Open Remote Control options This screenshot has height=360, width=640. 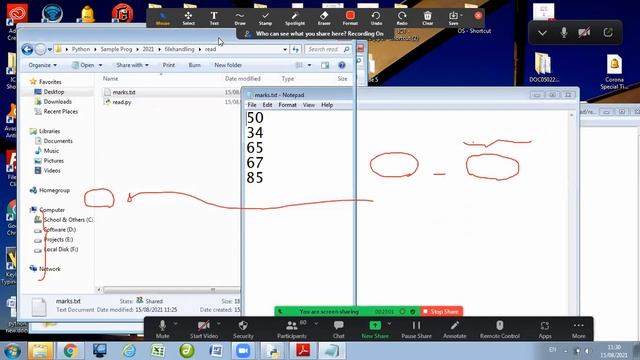pyautogui.click(x=500, y=329)
